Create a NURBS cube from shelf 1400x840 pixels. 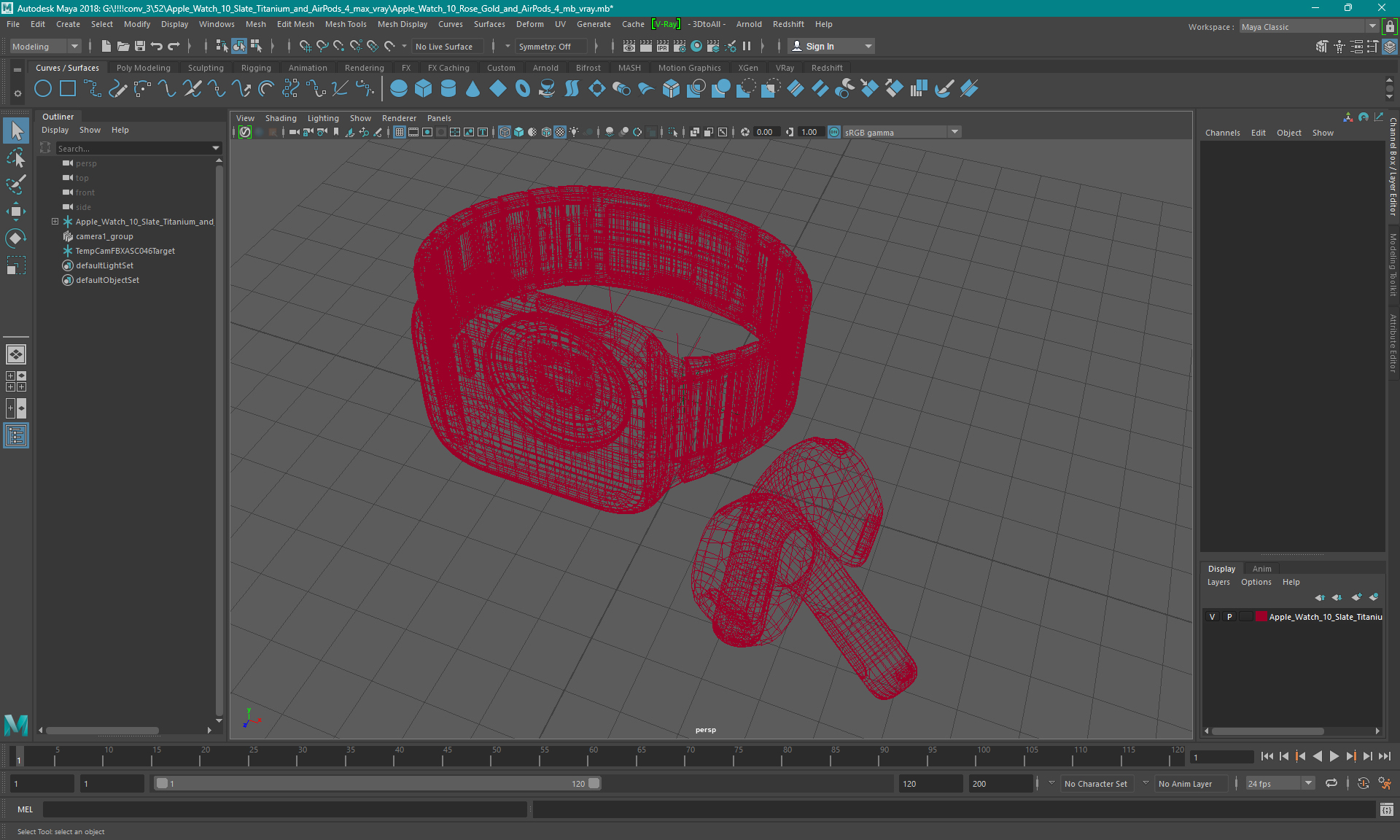point(424,89)
